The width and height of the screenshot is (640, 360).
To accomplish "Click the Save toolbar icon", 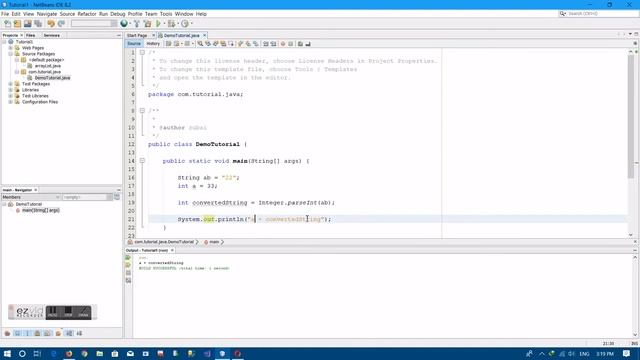I will tap(28, 24).
